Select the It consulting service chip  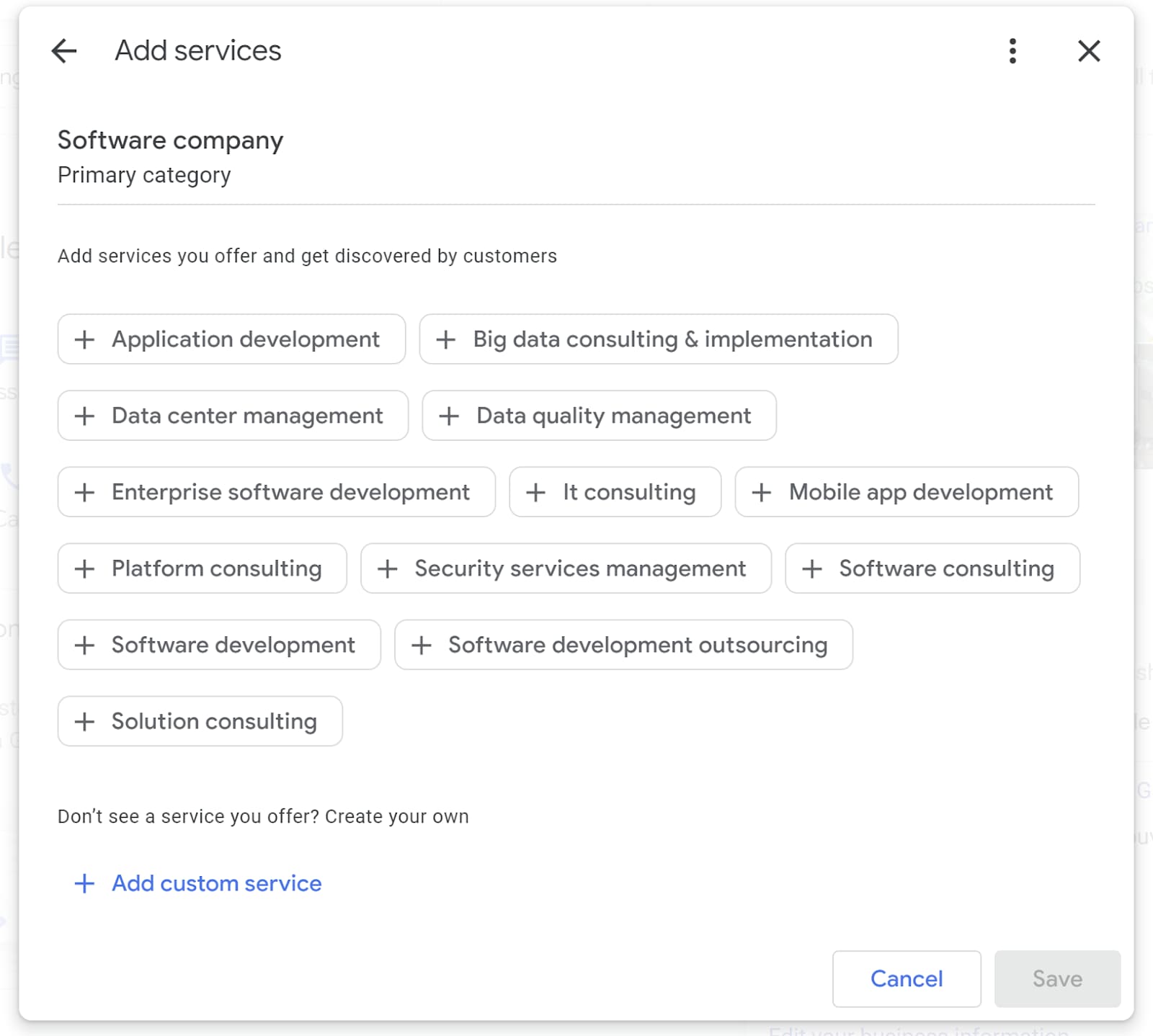[615, 492]
